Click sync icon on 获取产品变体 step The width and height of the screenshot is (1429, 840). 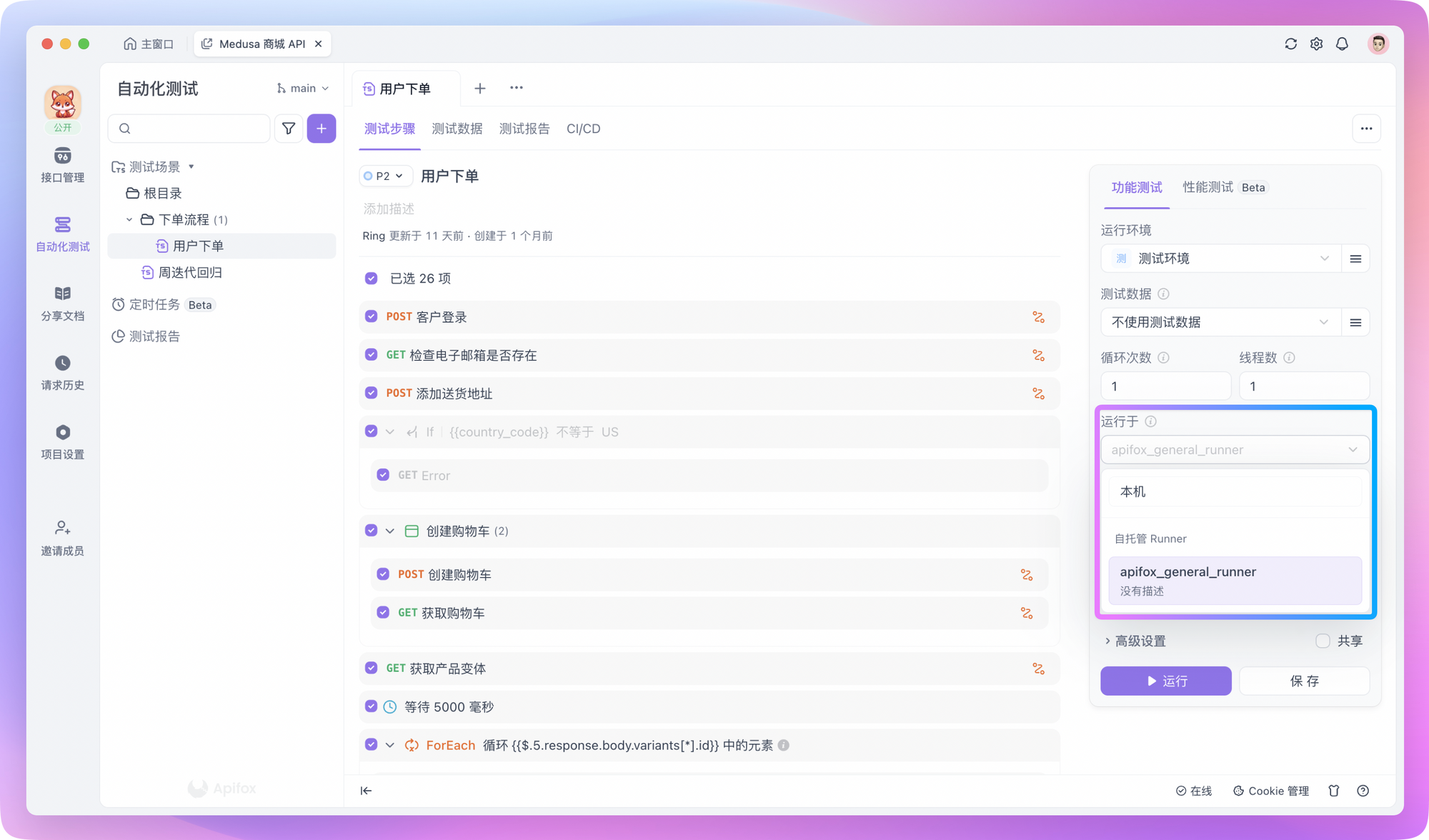point(1038,669)
